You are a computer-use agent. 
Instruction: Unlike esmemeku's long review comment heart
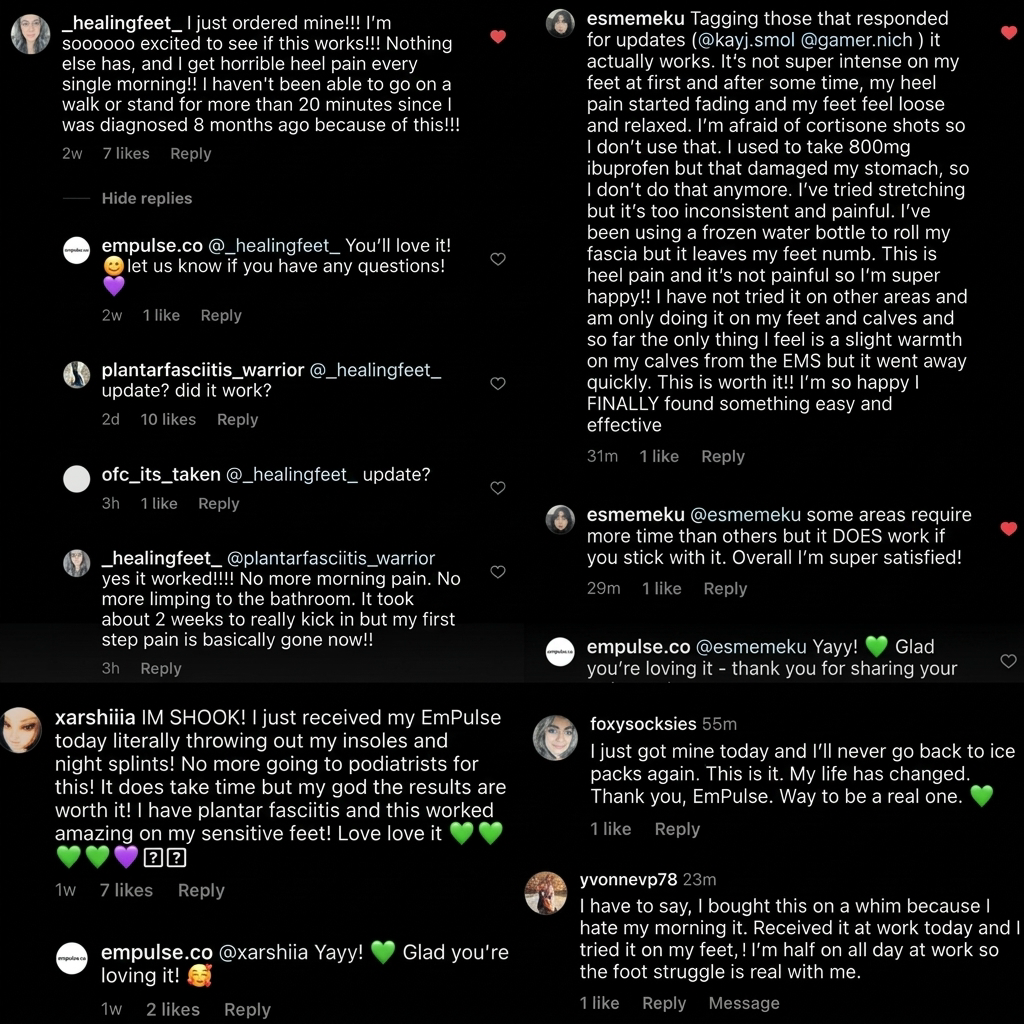(x=1009, y=32)
